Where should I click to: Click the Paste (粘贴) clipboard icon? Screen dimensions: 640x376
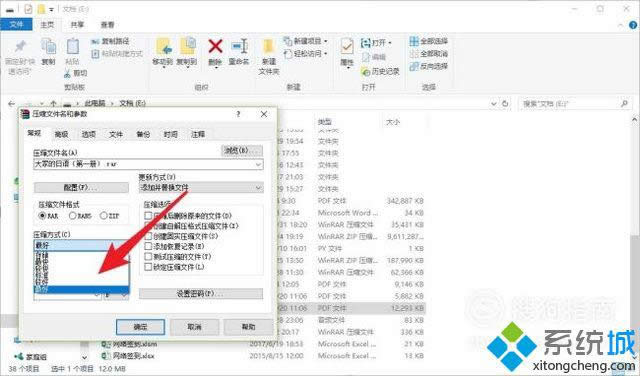pyautogui.click(x=73, y=47)
